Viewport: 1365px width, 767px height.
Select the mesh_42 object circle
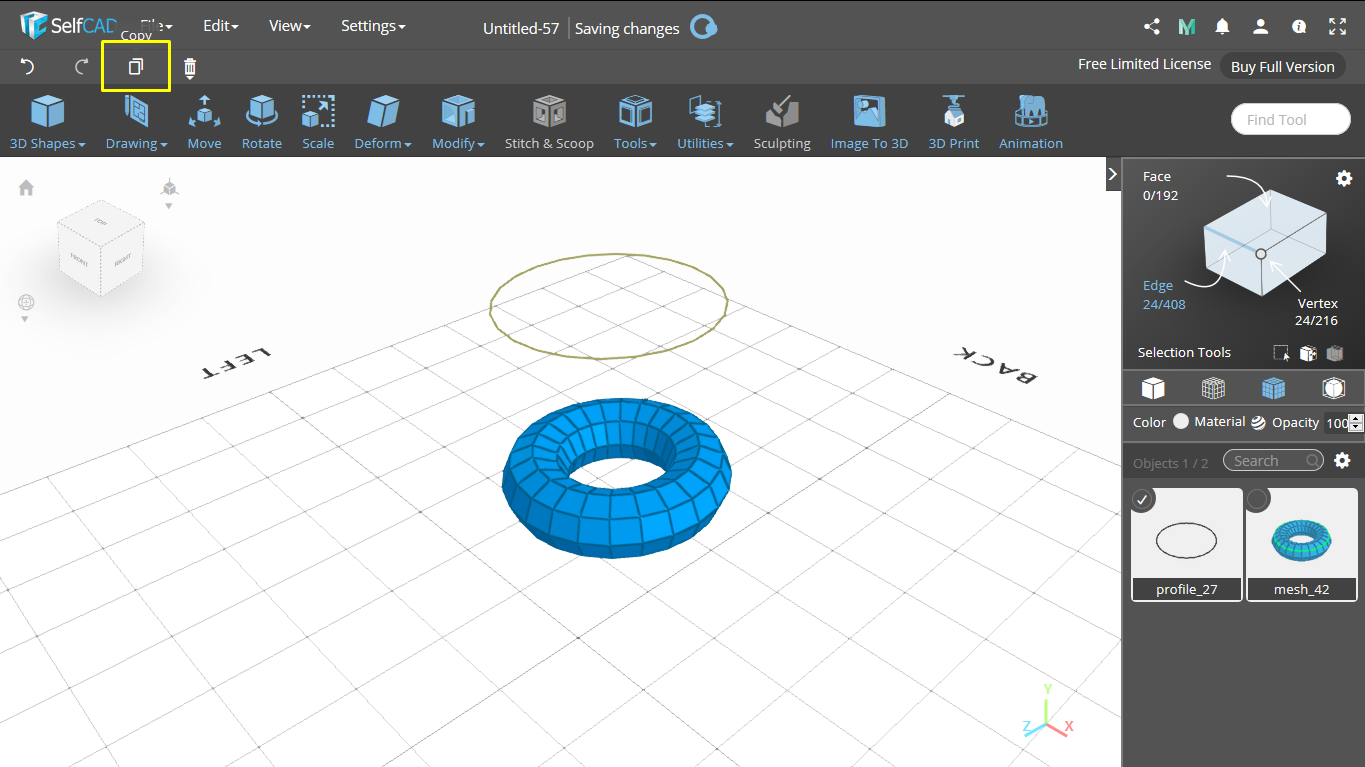click(x=1257, y=499)
